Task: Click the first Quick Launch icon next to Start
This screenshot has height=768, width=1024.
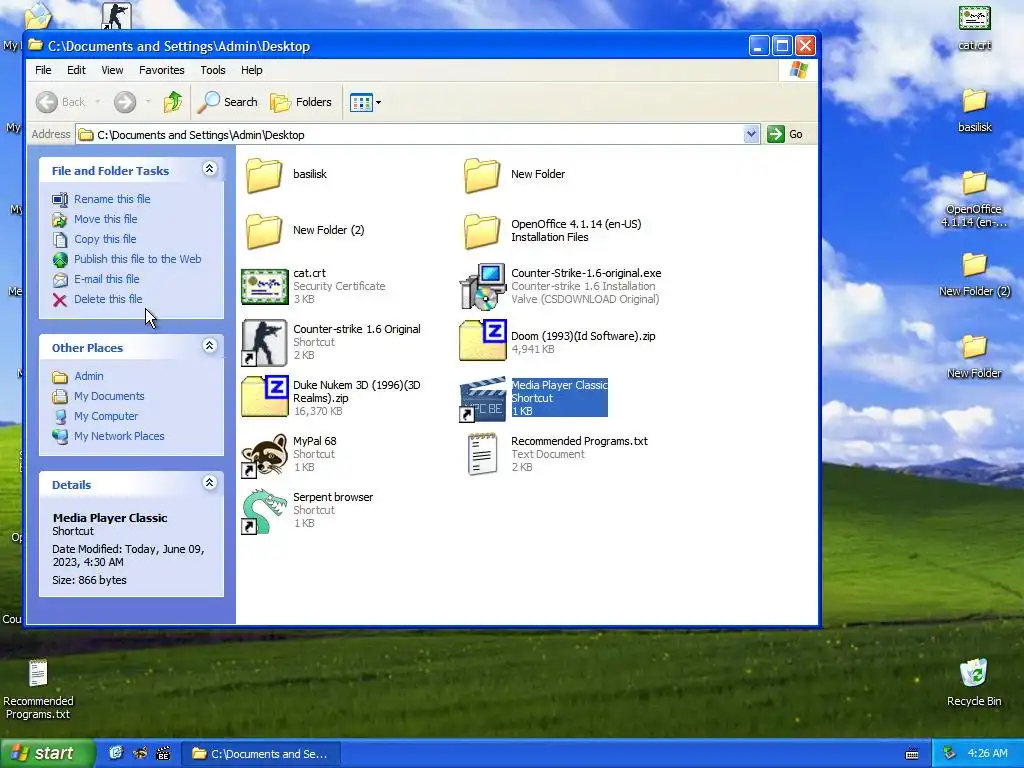Action: point(116,753)
